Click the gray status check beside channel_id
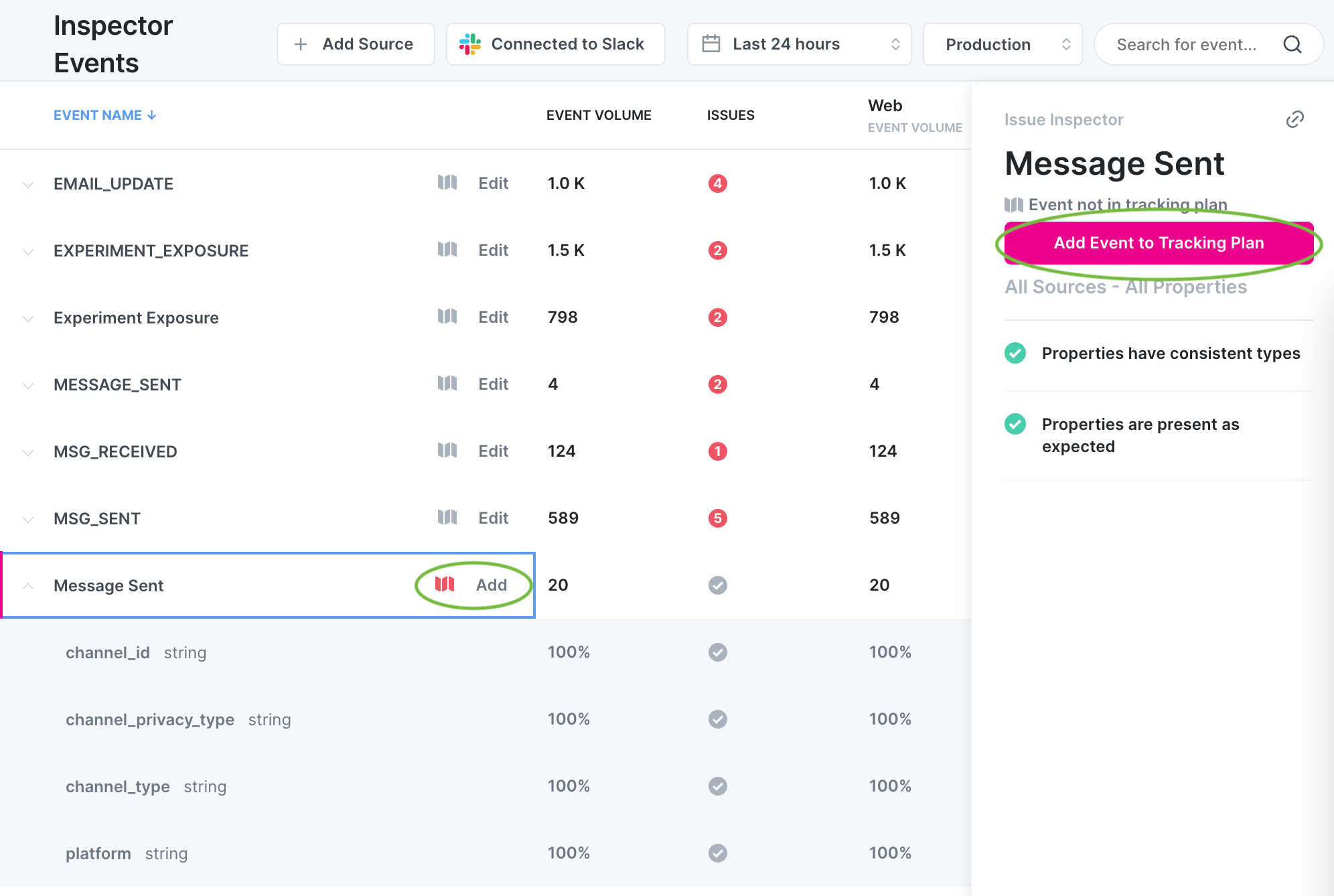1334x896 pixels. coord(717,652)
